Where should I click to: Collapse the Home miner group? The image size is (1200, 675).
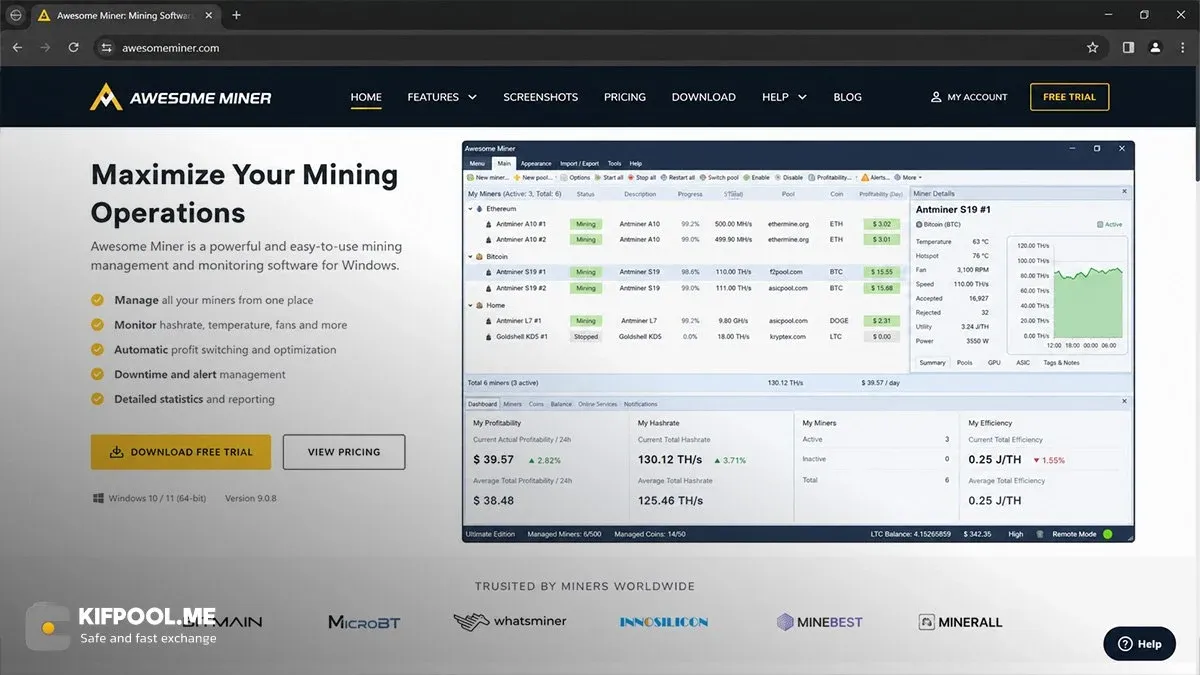[x=471, y=305]
